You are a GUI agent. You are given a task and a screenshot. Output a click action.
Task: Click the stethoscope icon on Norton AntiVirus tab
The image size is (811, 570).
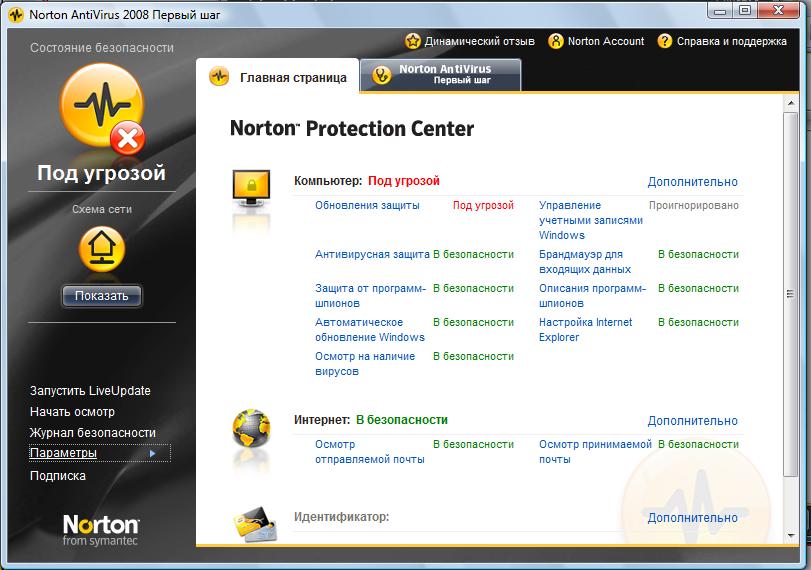tap(382, 76)
